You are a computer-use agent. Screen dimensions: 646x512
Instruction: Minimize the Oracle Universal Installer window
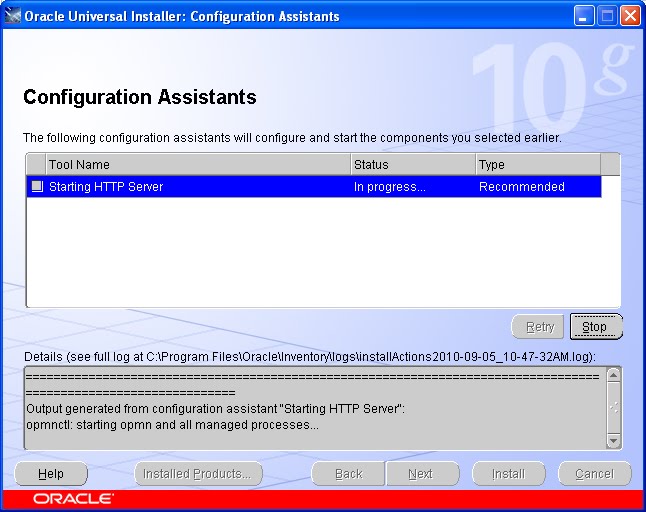[x=583, y=16]
